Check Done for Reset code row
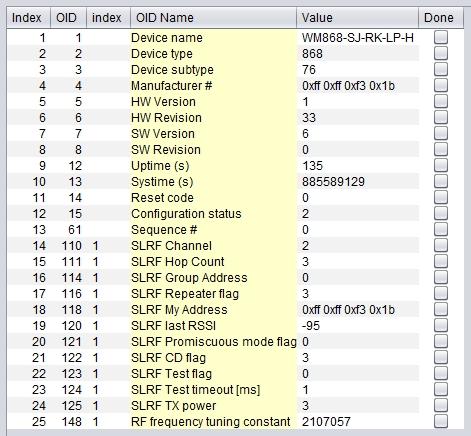471x436 pixels. (x=441, y=197)
